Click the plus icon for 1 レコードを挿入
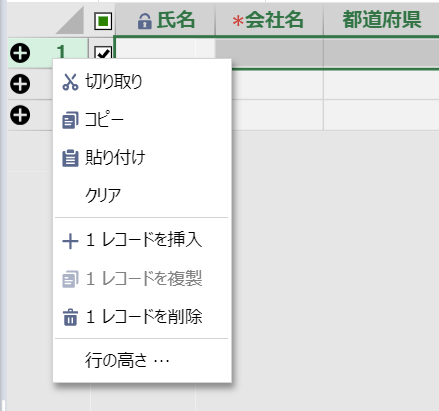This screenshot has height=411, width=439. point(70,241)
